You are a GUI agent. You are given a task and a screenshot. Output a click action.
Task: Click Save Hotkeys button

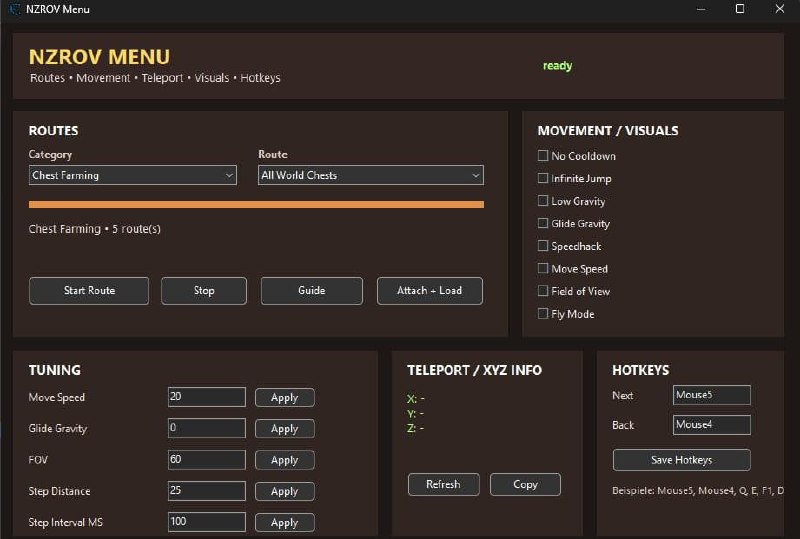coord(682,460)
